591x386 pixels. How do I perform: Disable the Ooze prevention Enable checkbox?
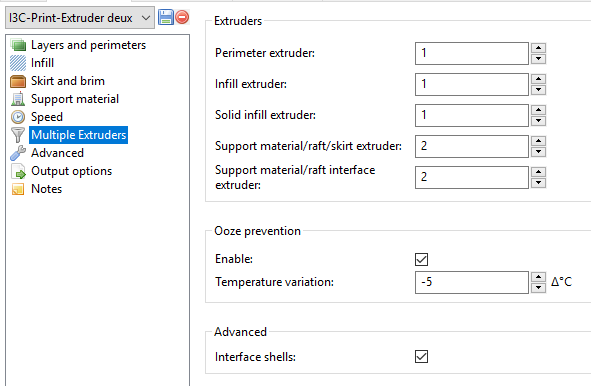tap(421, 259)
